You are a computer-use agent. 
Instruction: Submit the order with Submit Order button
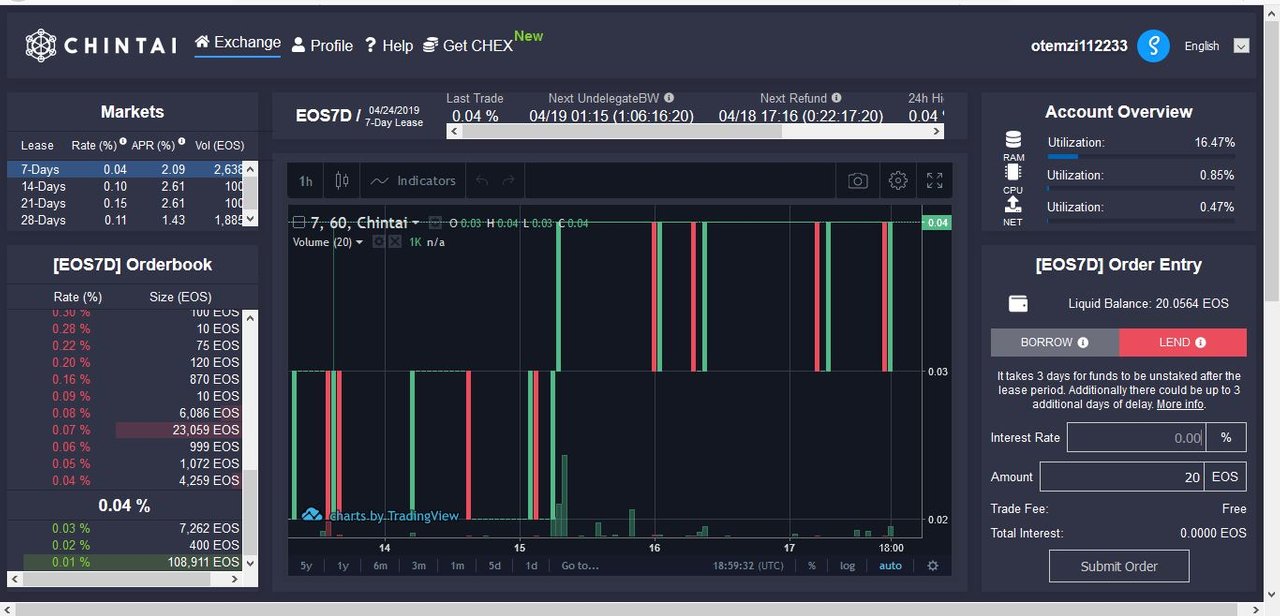coord(1119,566)
